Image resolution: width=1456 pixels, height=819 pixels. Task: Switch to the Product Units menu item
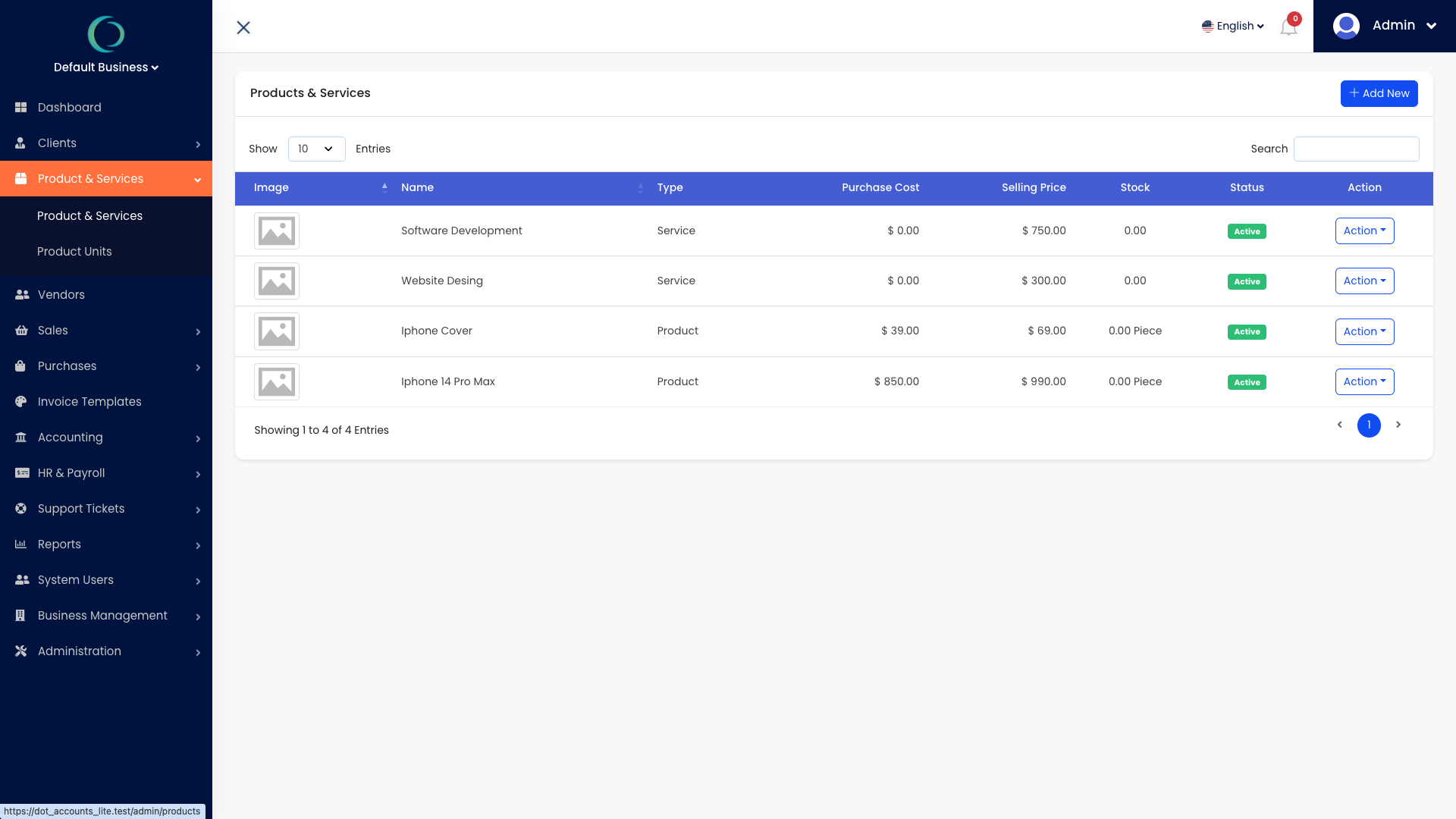pyautogui.click(x=74, y=251)
